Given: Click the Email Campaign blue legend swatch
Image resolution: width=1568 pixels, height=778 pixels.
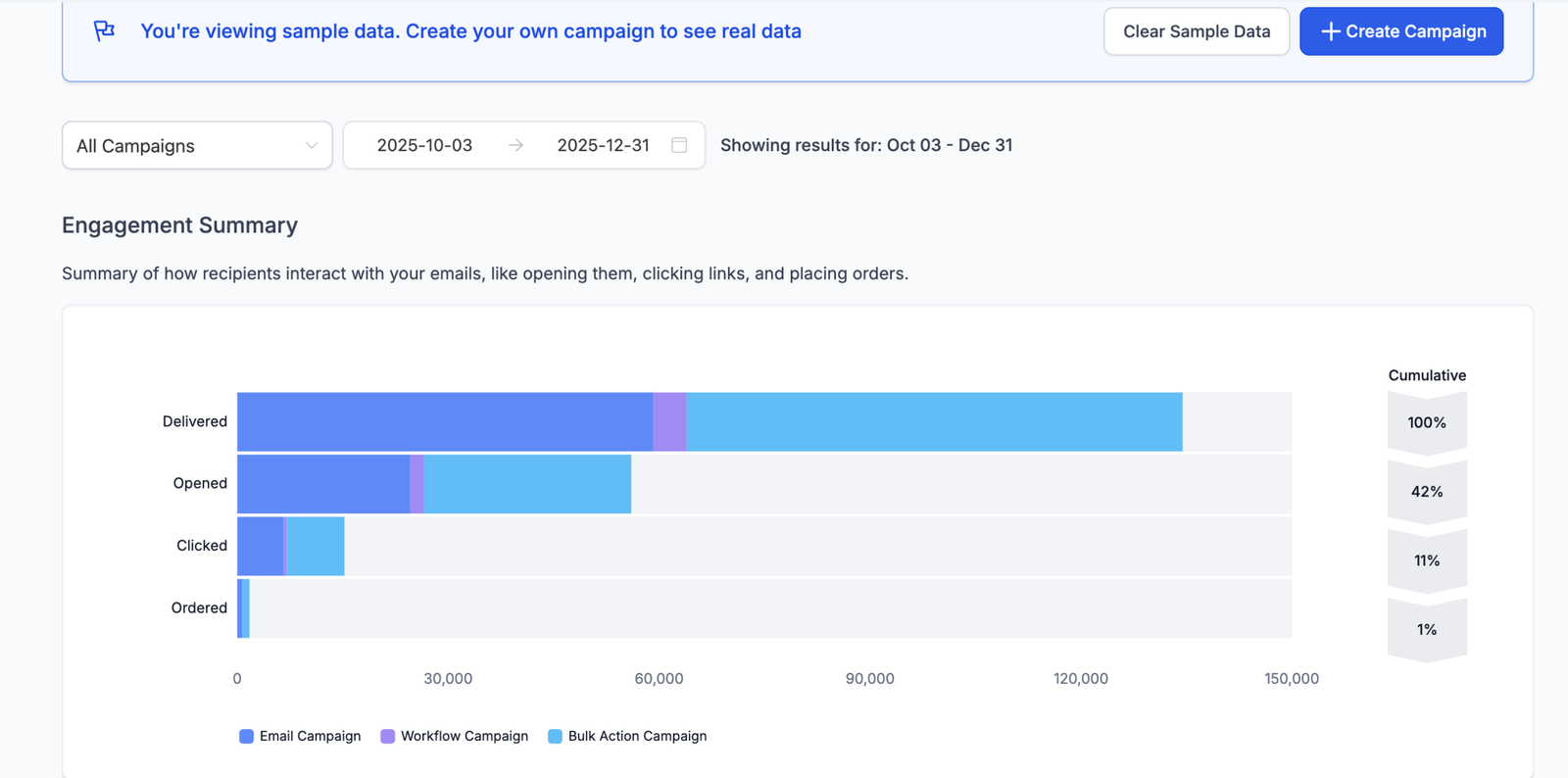Looking at the screenshot, I should [247, 736].
